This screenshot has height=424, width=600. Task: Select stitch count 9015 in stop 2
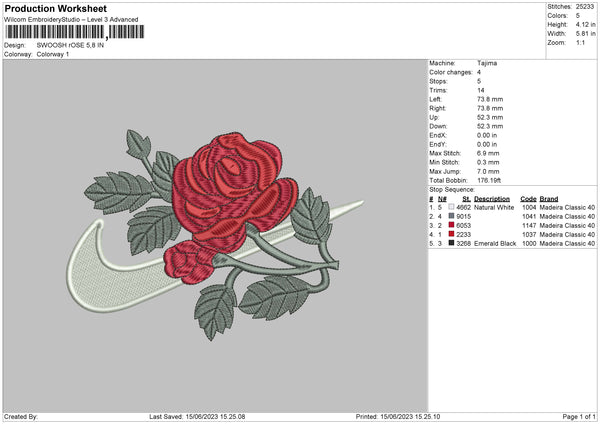tap(463, 217)
